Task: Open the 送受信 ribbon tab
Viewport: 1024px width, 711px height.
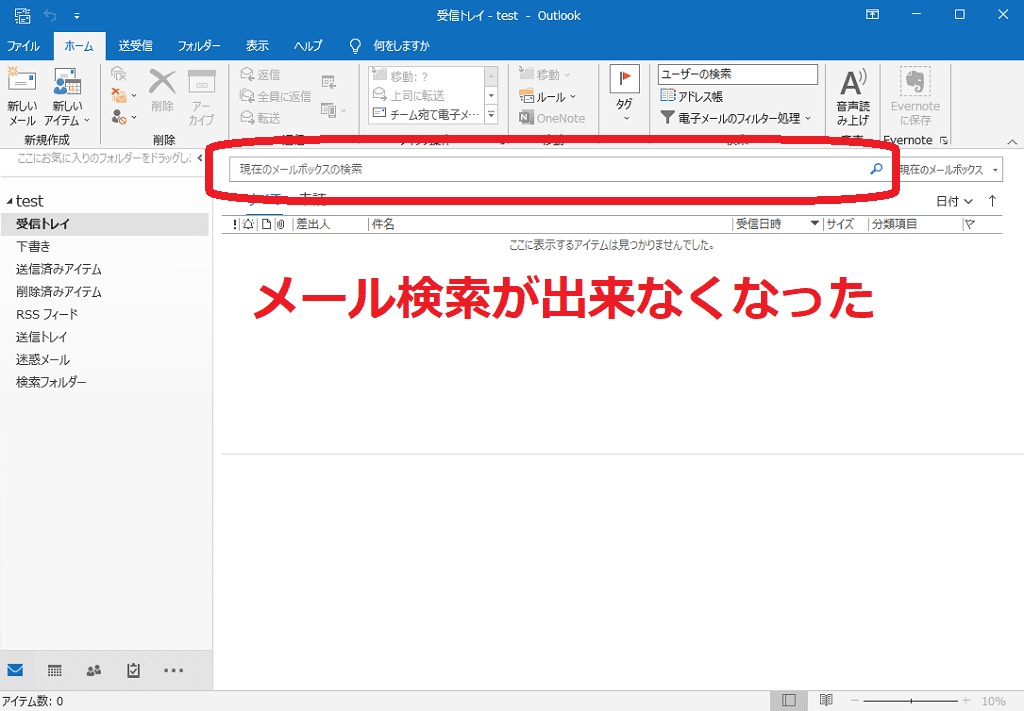Action: [135, 46]
